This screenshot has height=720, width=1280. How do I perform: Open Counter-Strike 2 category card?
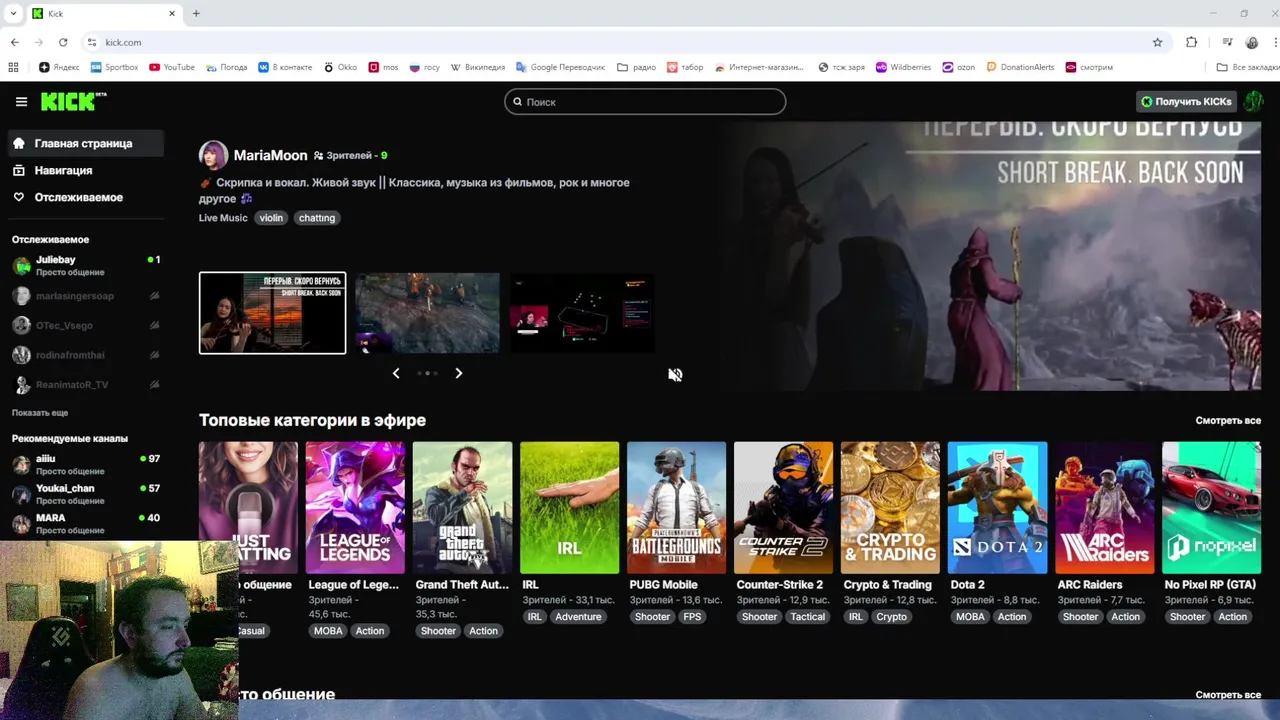click(783, 507)
